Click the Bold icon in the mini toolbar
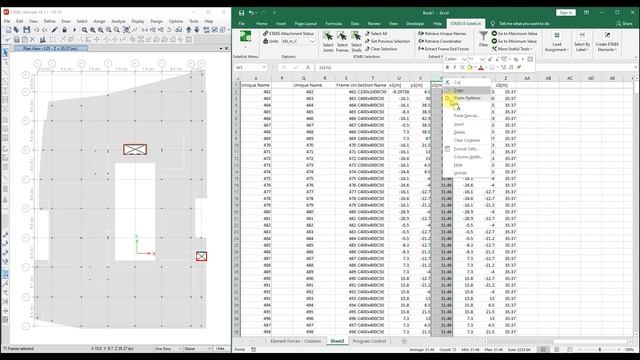 coord(447,67)
